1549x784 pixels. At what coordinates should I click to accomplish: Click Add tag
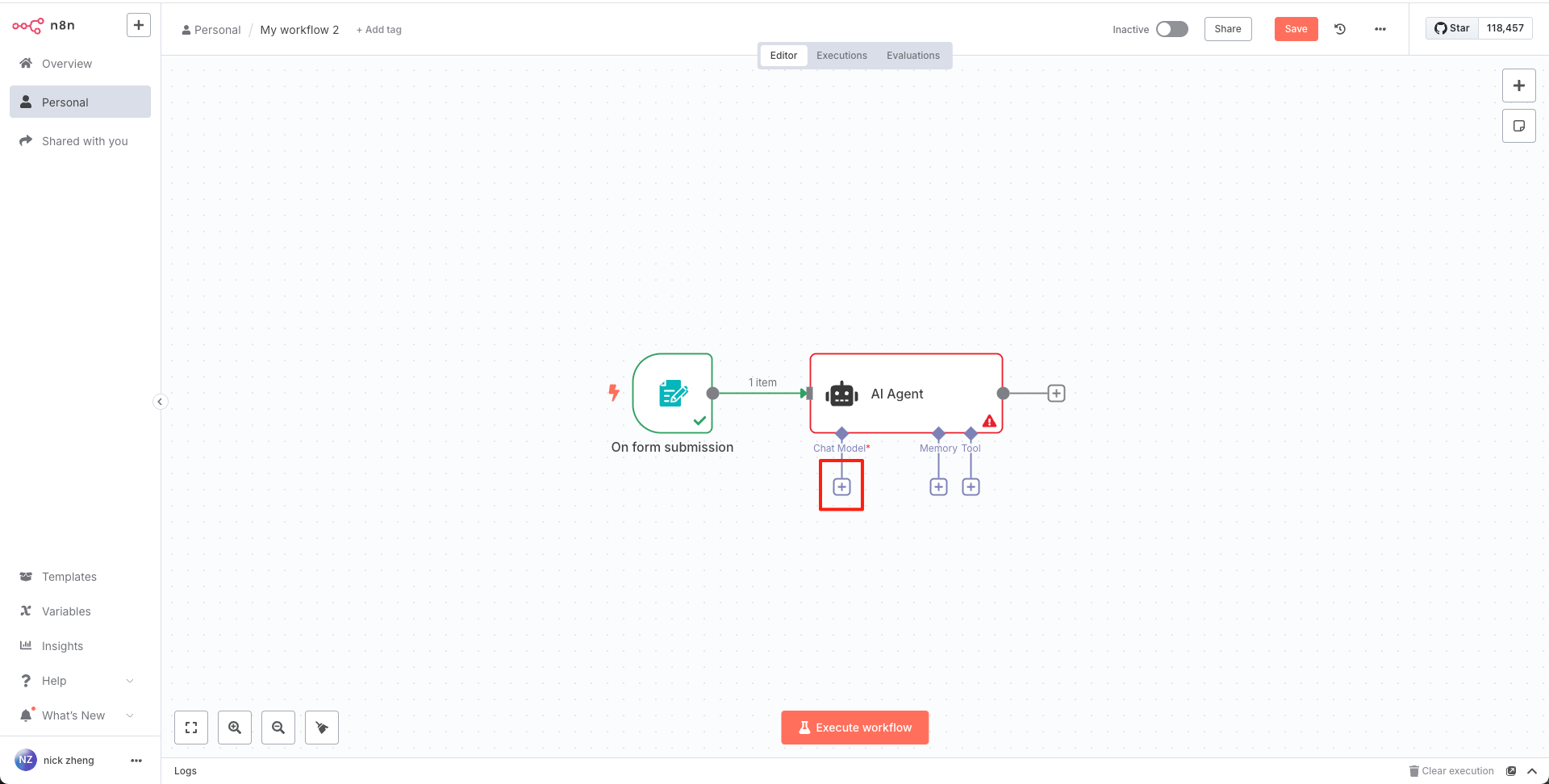(x=379, y=30)
